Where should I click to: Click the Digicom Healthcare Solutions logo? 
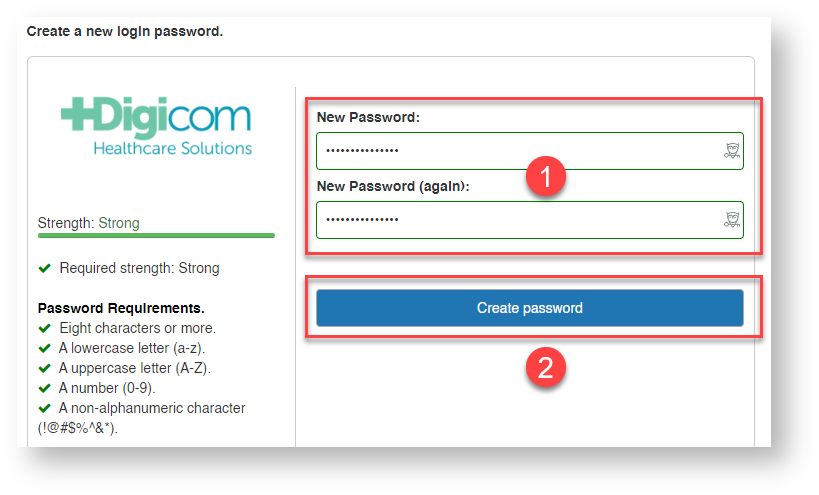click(156, 126)
